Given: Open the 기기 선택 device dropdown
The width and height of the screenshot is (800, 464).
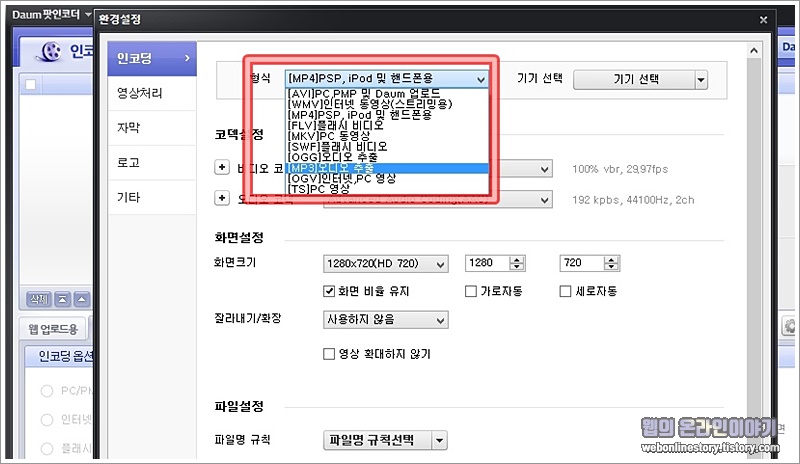Looking at the screenshot, I should [640, 80].
